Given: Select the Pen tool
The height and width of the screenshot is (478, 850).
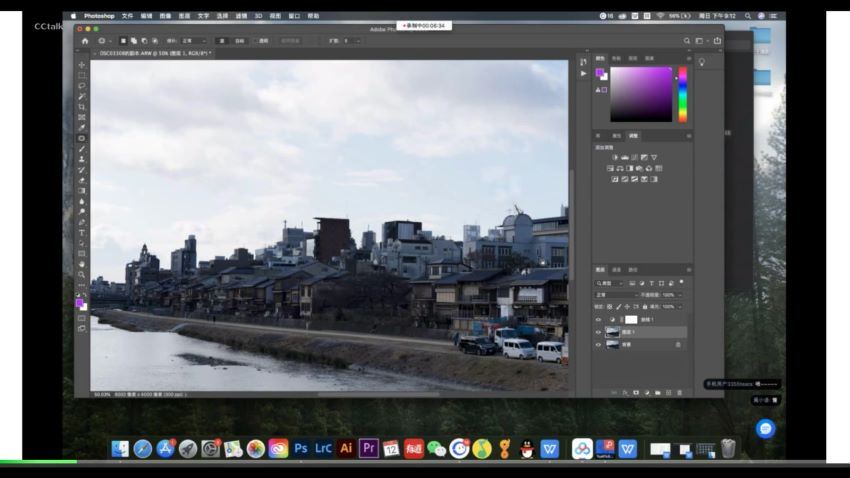Looking at the screenshot, I should [x=82, y=222].
